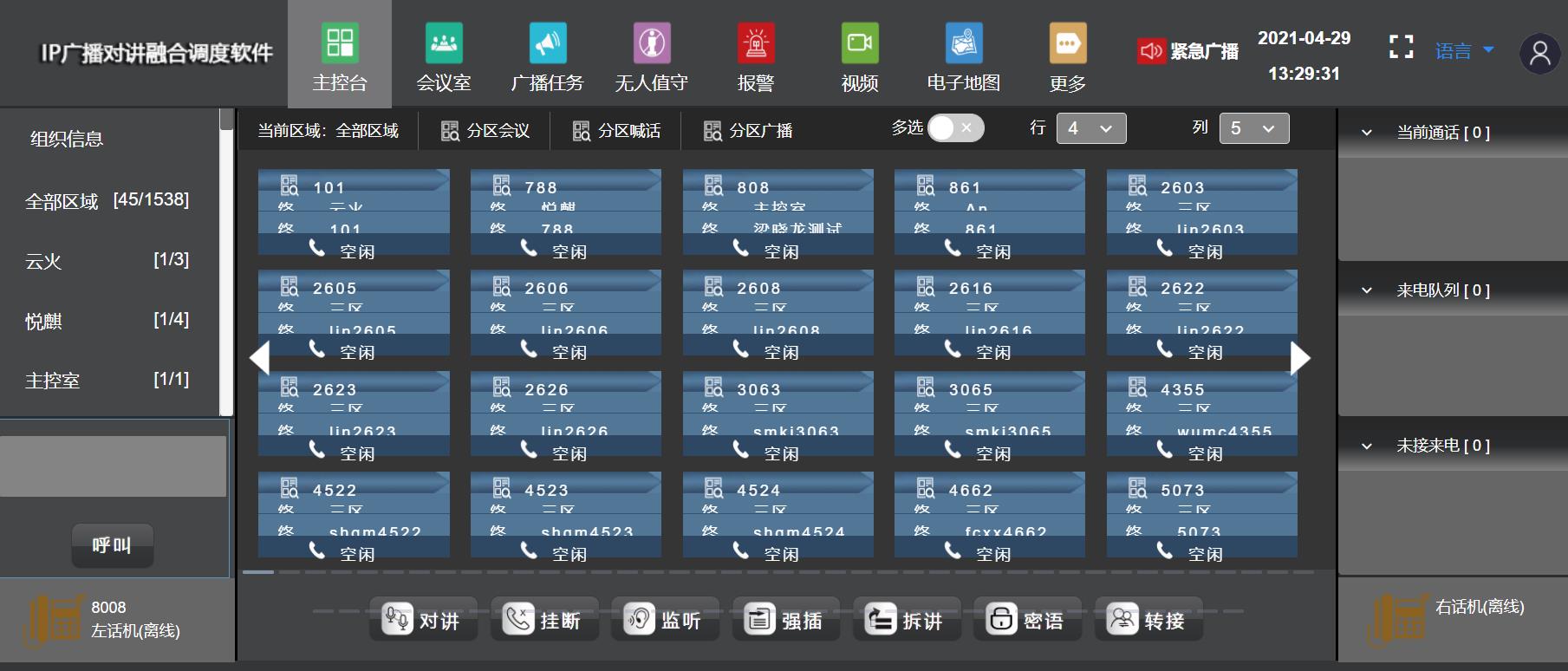Click the device icon on card 2606
Viewport: 1568px width, 671px height.
pos(502,286)
